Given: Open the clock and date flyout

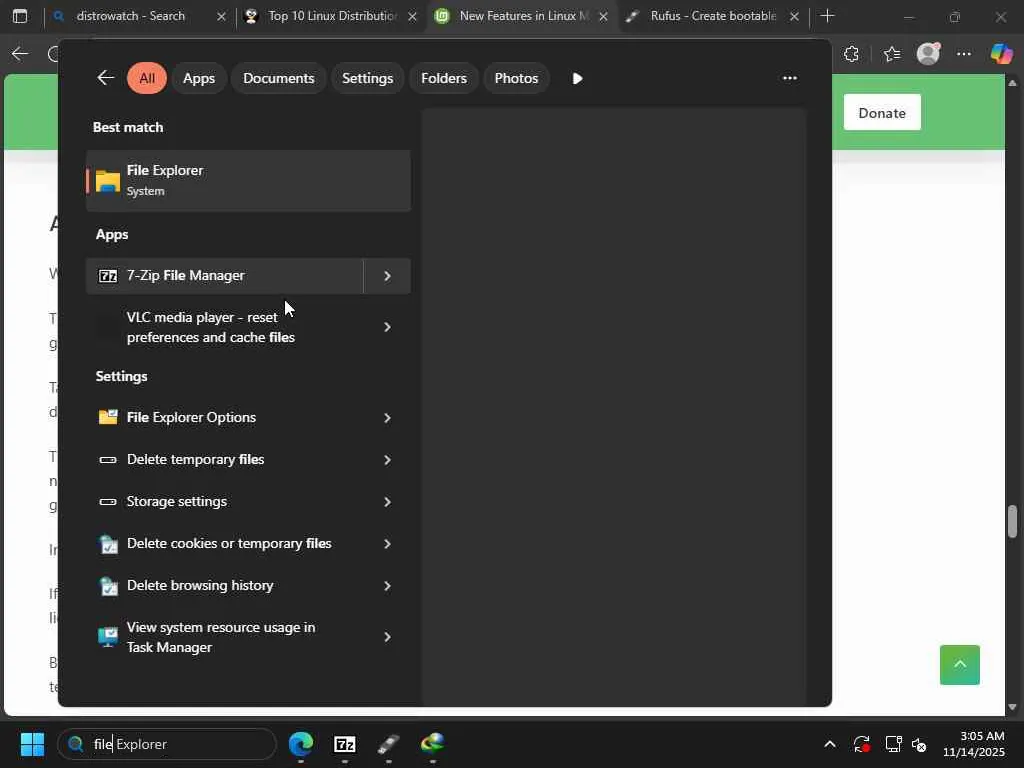Looking at the screenshot, I should (x=974, y=744).
